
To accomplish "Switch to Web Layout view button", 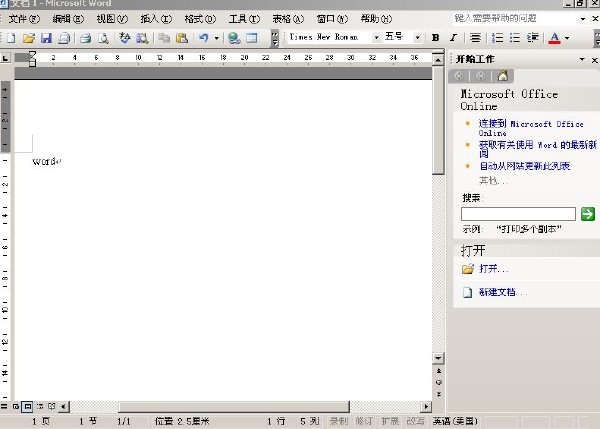I will [15, 406].
